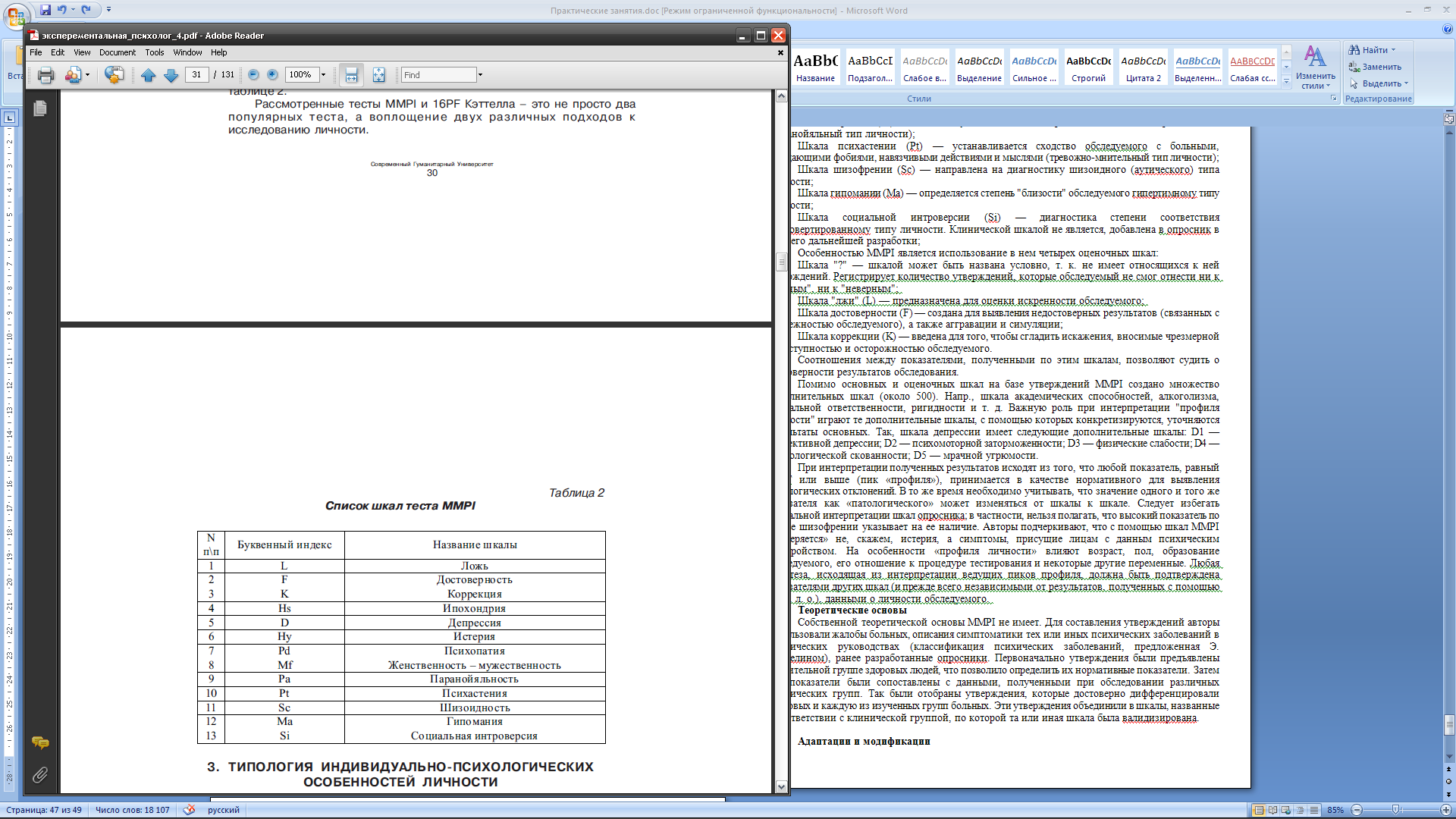Open the Document menu in Adobe Reader

tap(117, 52)
